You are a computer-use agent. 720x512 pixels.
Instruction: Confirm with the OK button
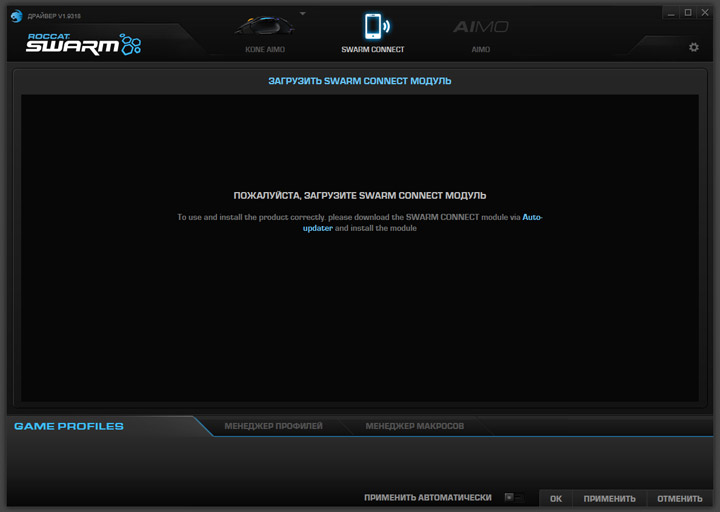point(556,499)
